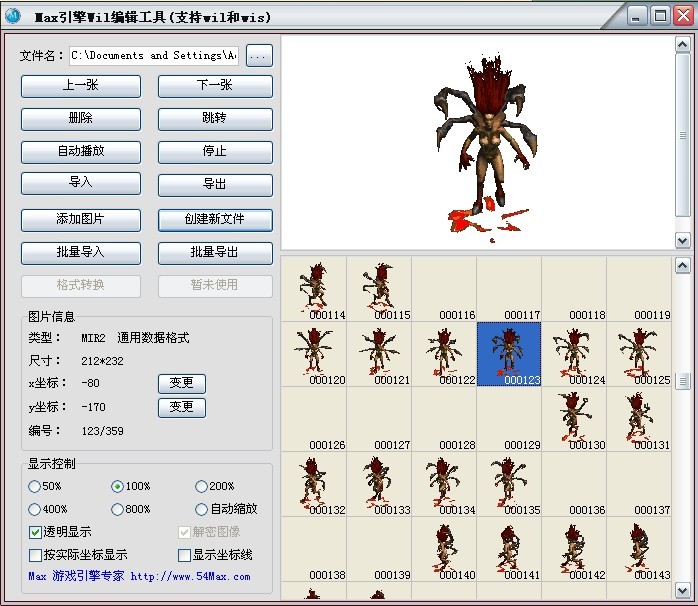Select the 200% zoom radio option

pos(202,486)
